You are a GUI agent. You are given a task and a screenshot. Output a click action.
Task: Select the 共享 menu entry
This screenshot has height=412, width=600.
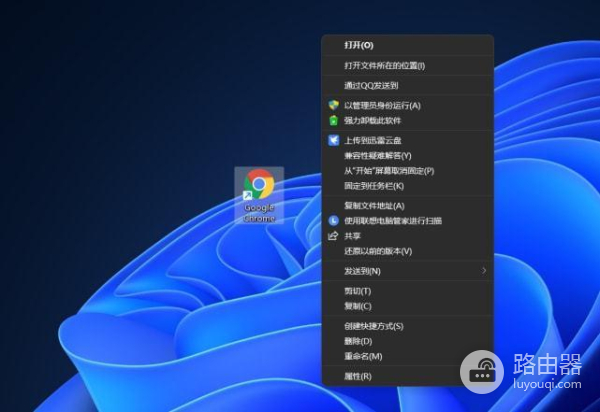(x=408, y=236)
